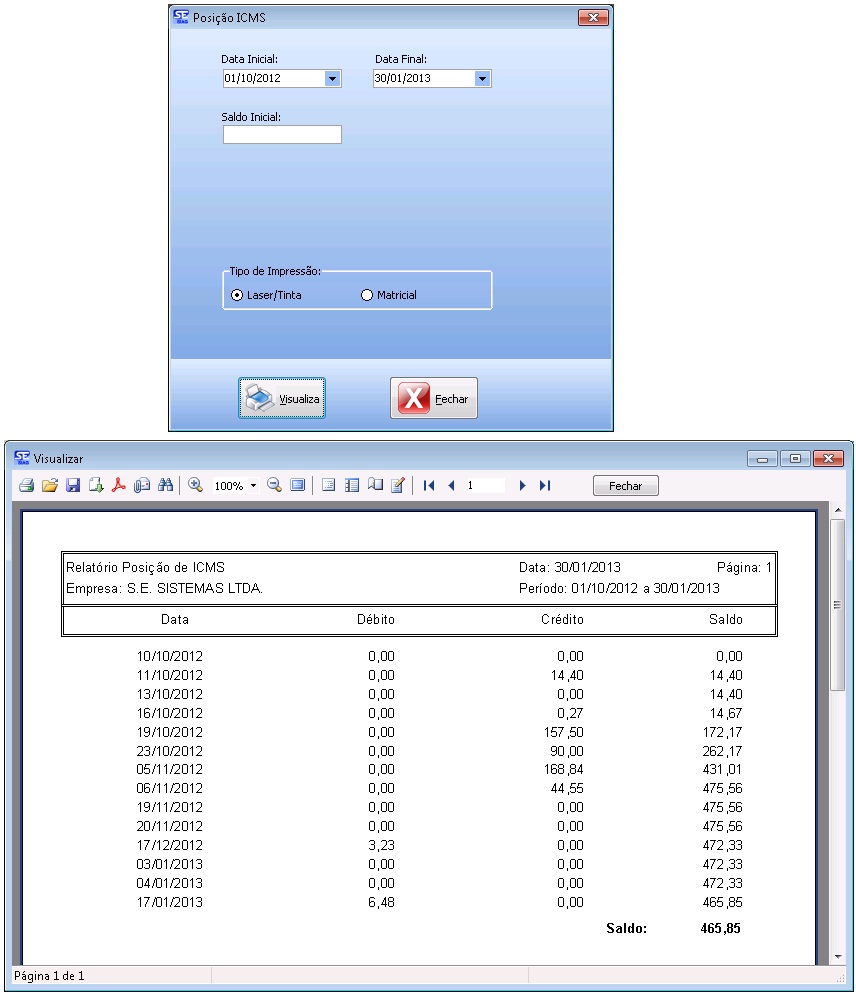Click the edit page icon with pencil

(x=397, y=485)
